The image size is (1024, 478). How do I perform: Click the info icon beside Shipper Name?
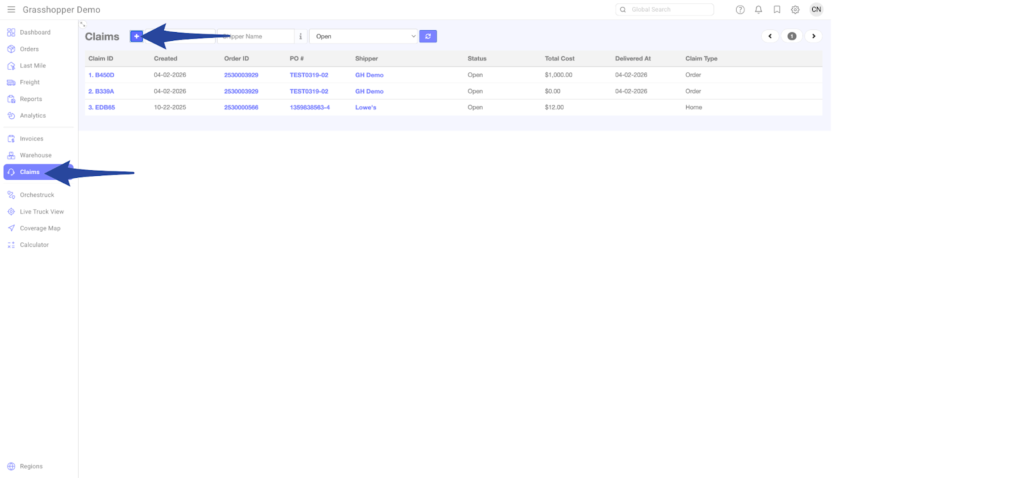(301, 36)
